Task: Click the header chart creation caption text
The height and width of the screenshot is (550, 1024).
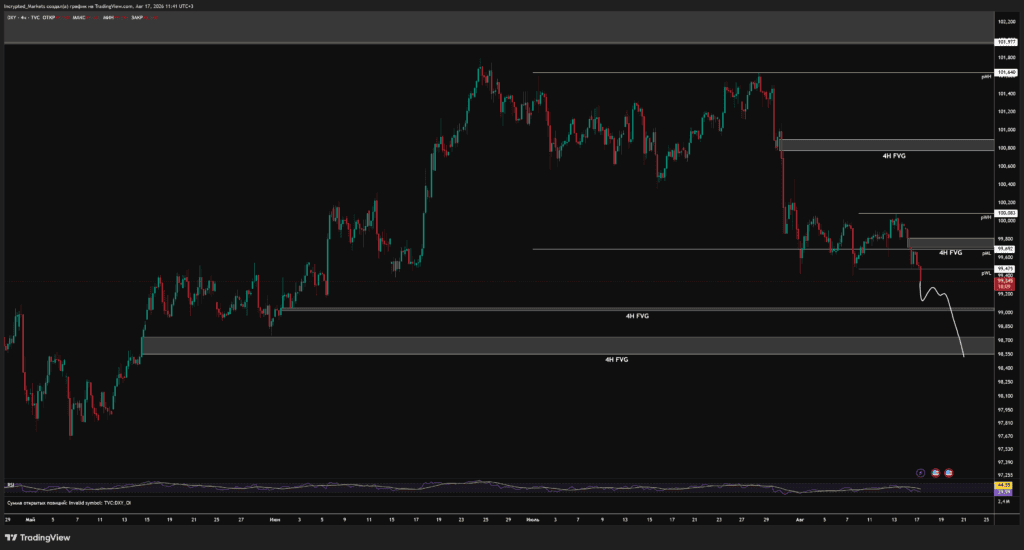Action: coord(99,6)
